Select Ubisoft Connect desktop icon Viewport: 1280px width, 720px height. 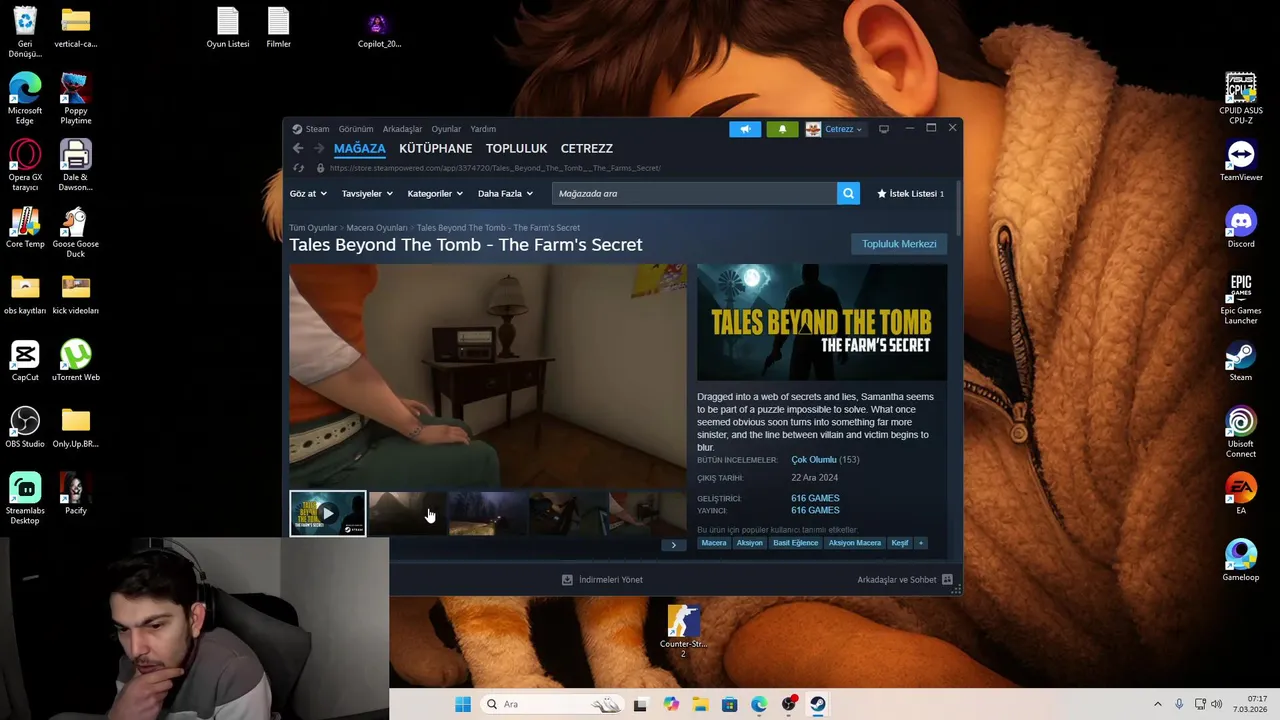tap(1241, 432)
